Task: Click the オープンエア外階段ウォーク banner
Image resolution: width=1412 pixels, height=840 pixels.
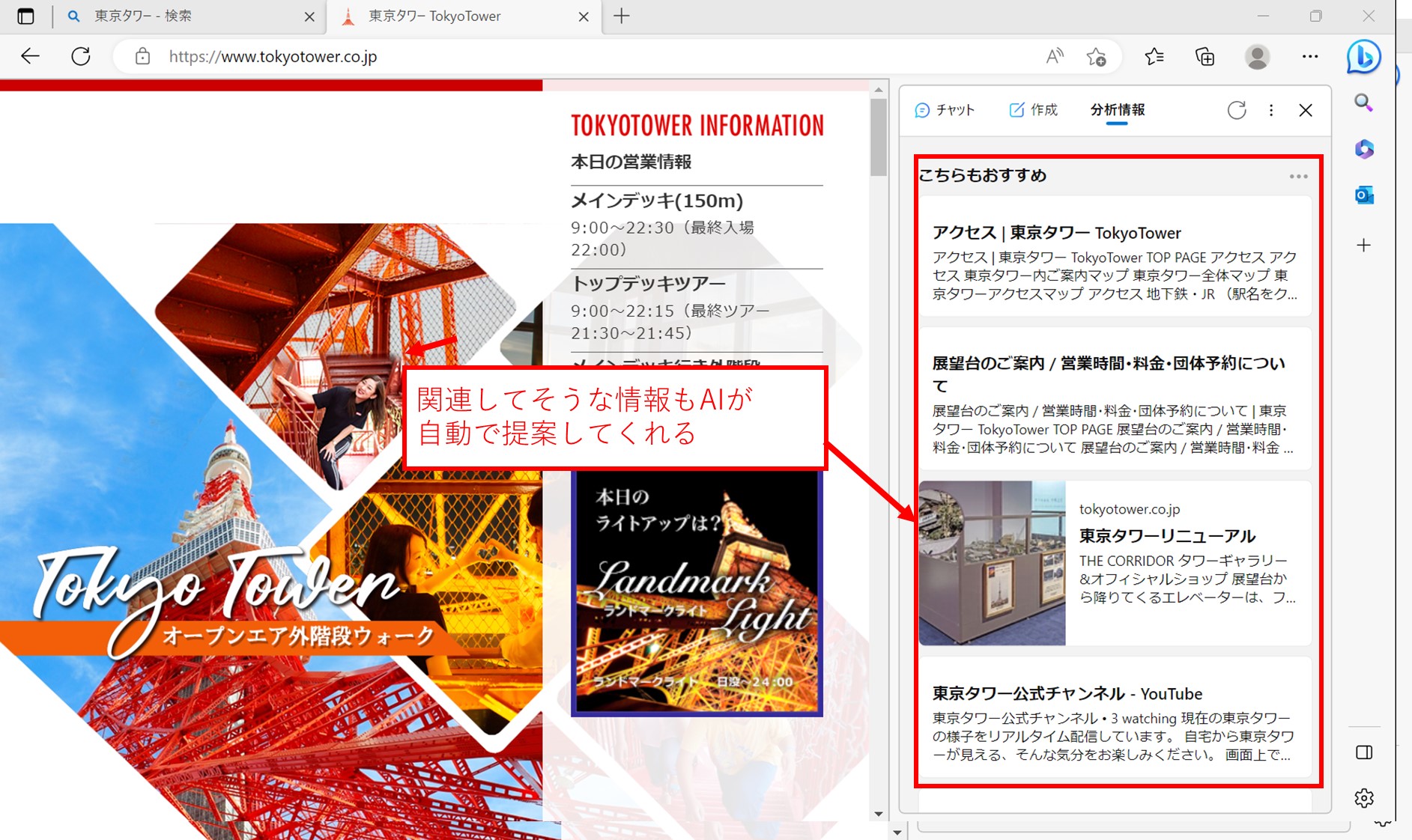Action: (232, 636)
